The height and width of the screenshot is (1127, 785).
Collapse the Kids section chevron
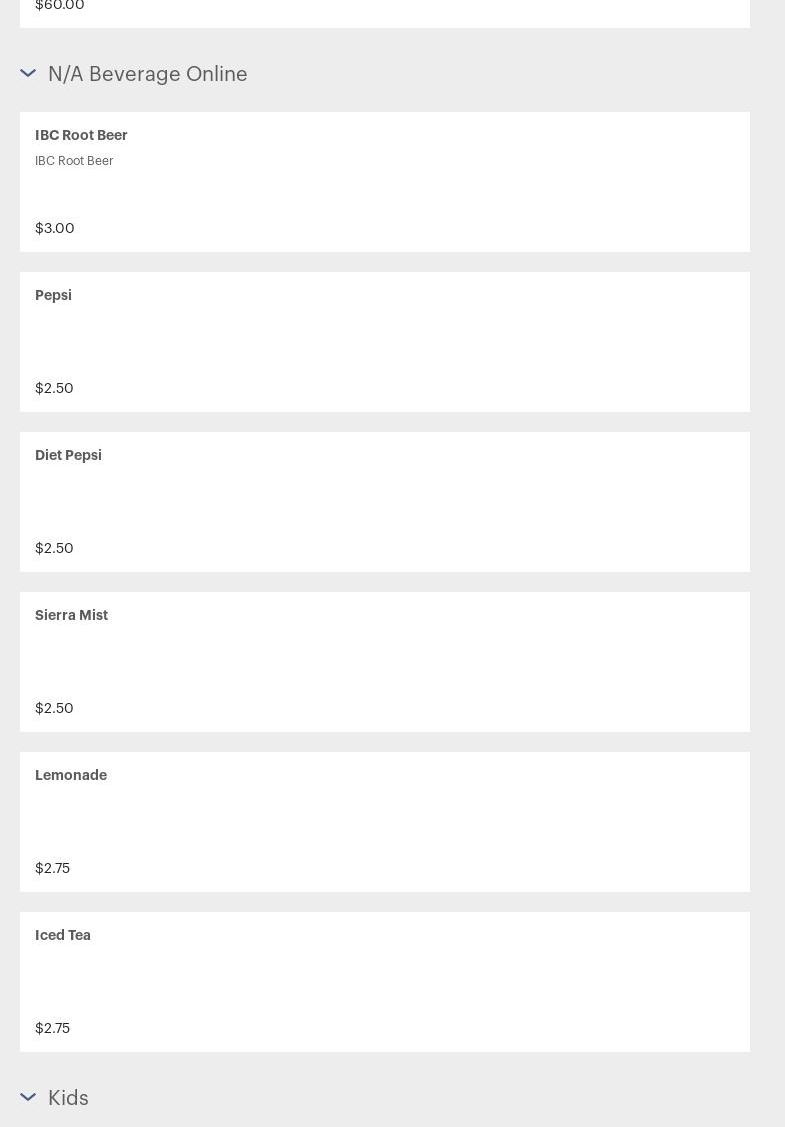point(28,1097)
